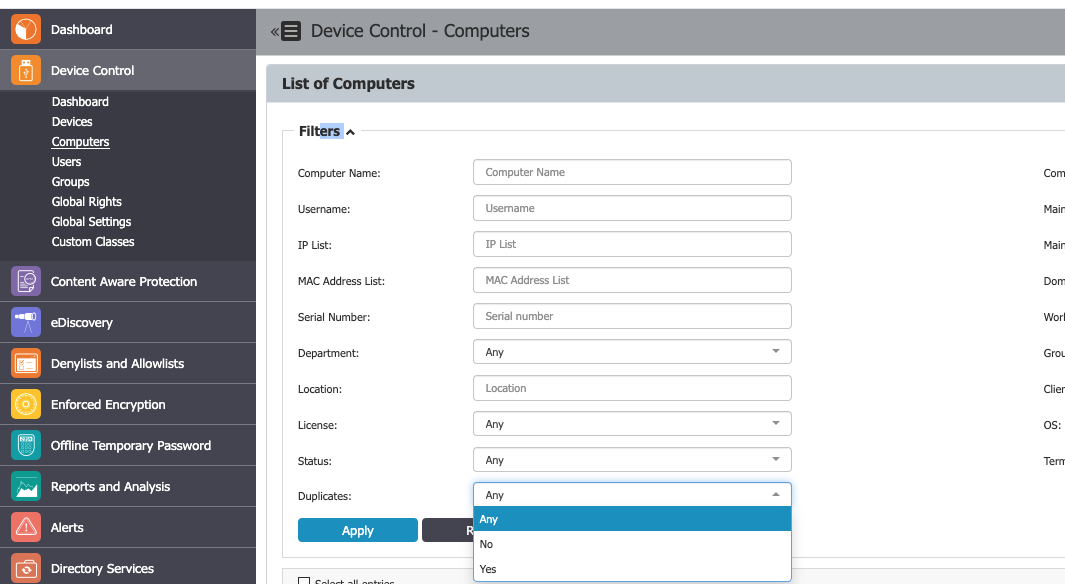Click the eDiscovery magnifier icon

(24, 322)
